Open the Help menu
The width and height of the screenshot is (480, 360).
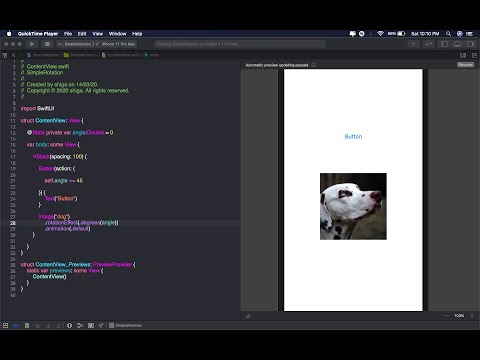coord(137,34)
